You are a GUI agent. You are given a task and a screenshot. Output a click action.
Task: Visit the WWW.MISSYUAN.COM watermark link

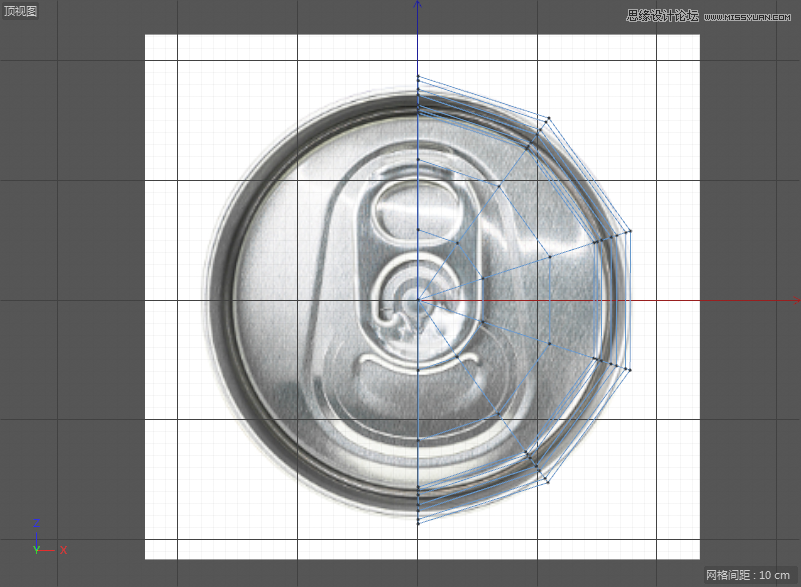tap(747, 15)
